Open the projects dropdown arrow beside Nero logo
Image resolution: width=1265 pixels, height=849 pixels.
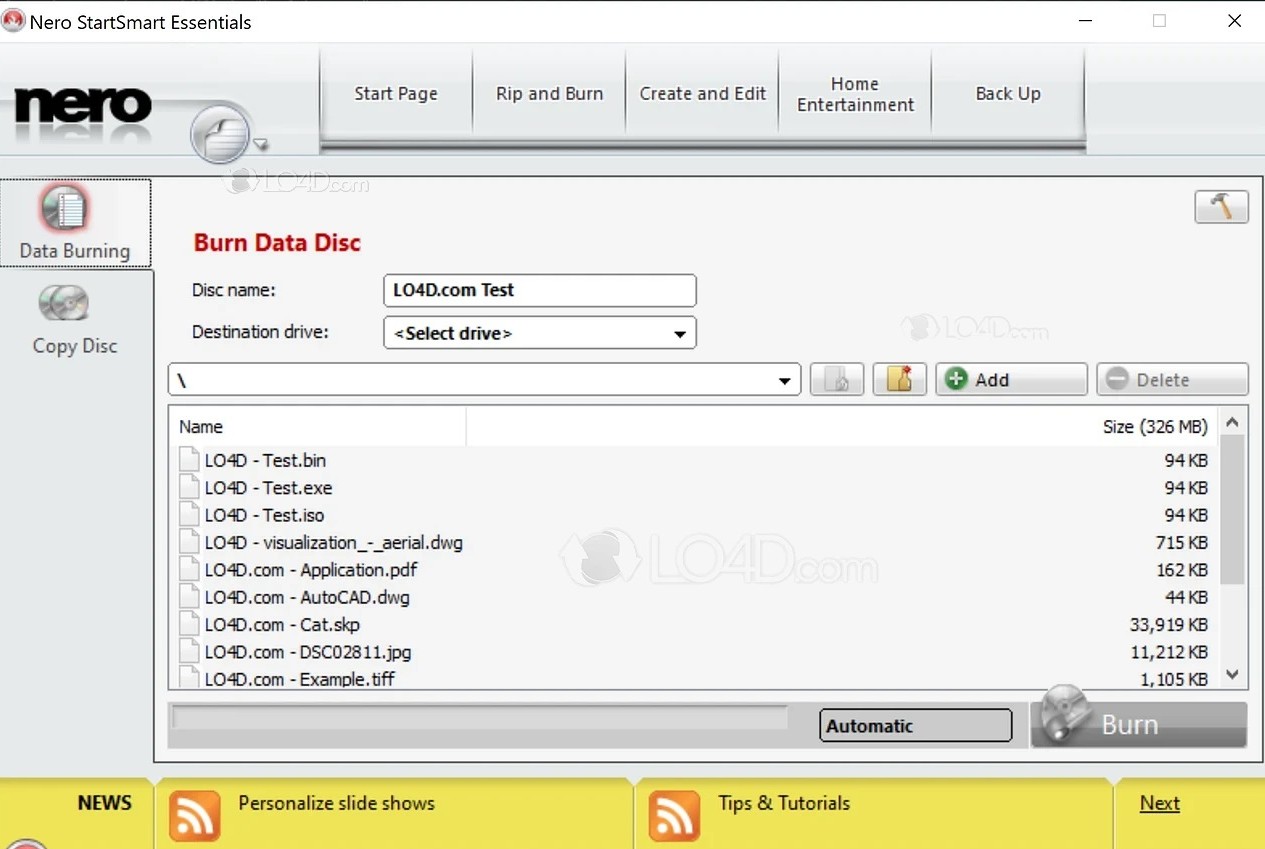(263, 144)
